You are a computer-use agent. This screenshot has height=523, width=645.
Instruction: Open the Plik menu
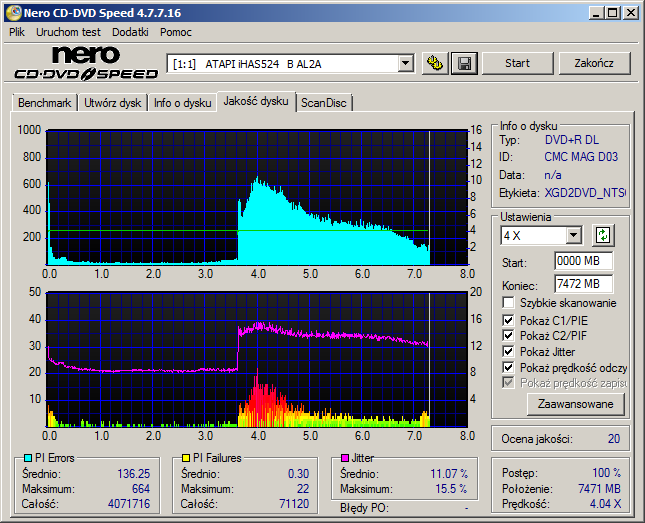click(17, 32)
